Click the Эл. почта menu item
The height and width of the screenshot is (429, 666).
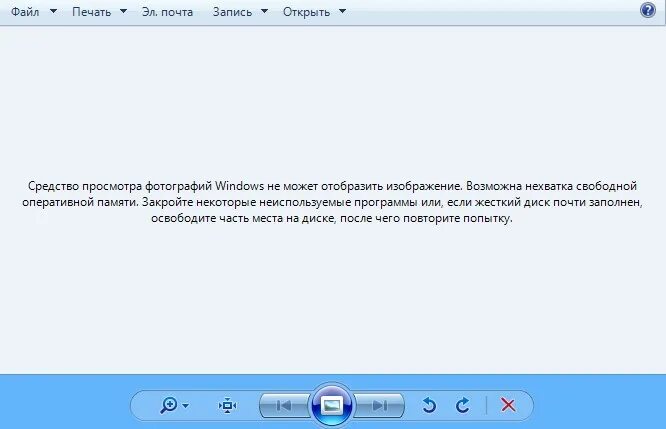[x=167, y=12]
